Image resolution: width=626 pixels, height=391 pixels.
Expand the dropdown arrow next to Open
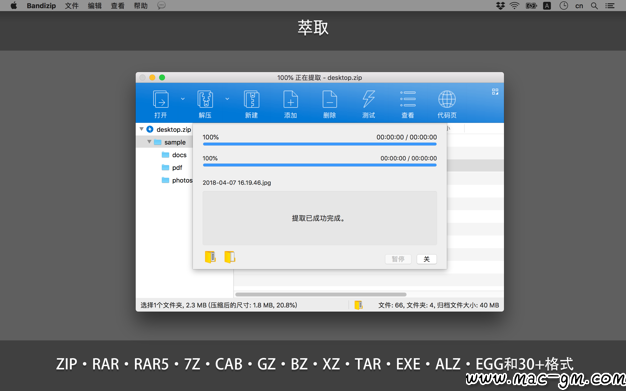[183, 99]
